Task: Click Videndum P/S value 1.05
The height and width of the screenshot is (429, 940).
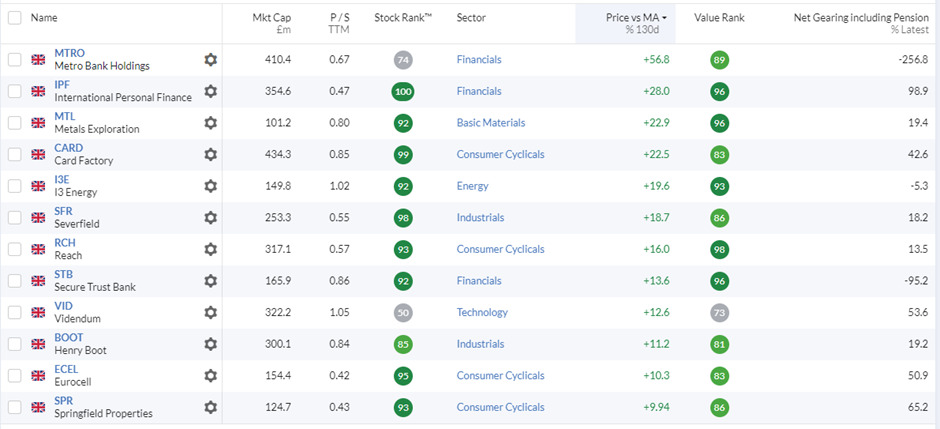Action: point(339,312)
